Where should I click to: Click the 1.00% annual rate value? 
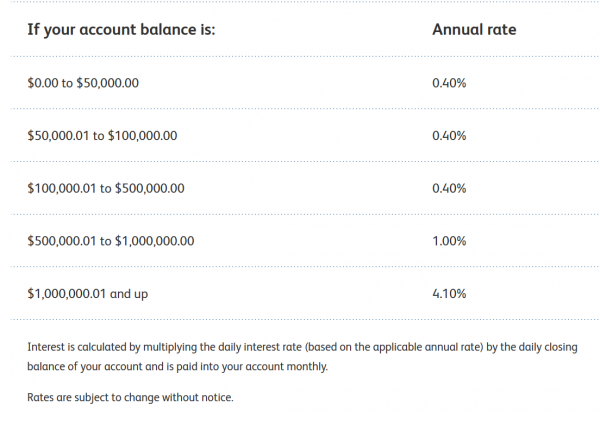(x=449, y=241)
